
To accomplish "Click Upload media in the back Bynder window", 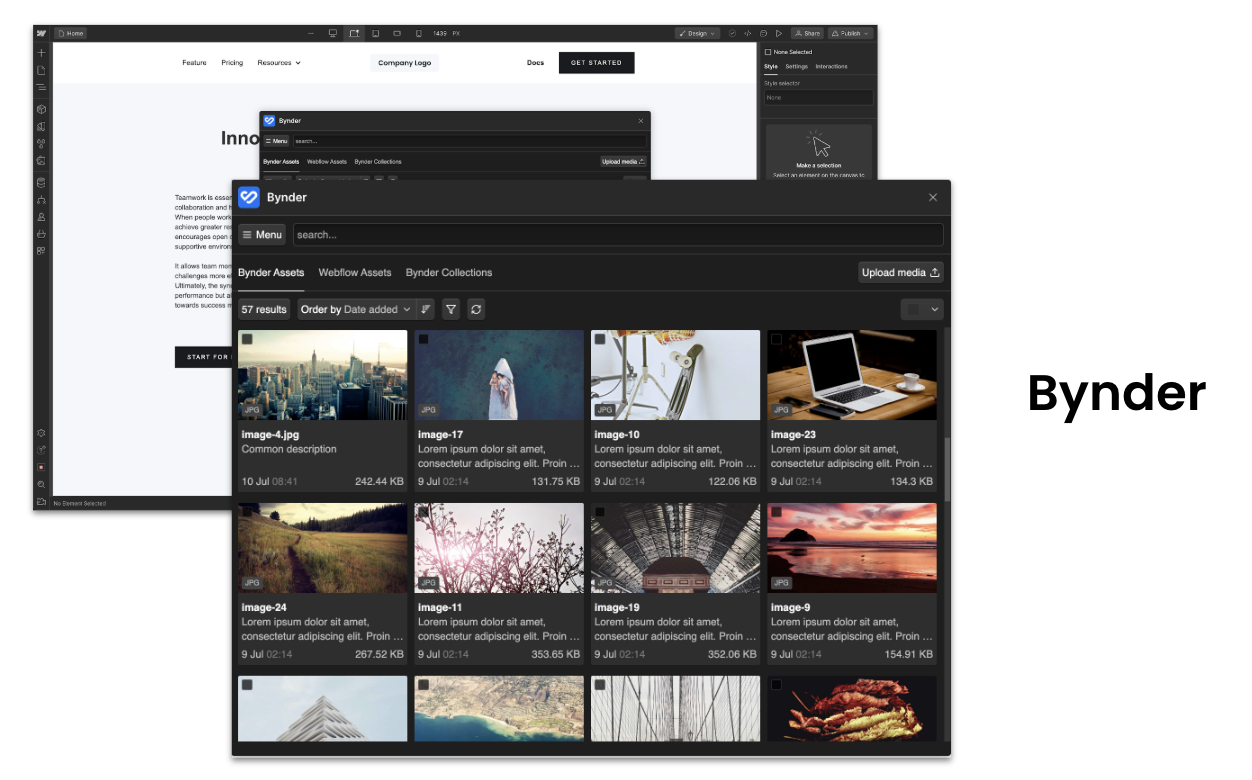I will pyautogui.click(x=624, y=161).
